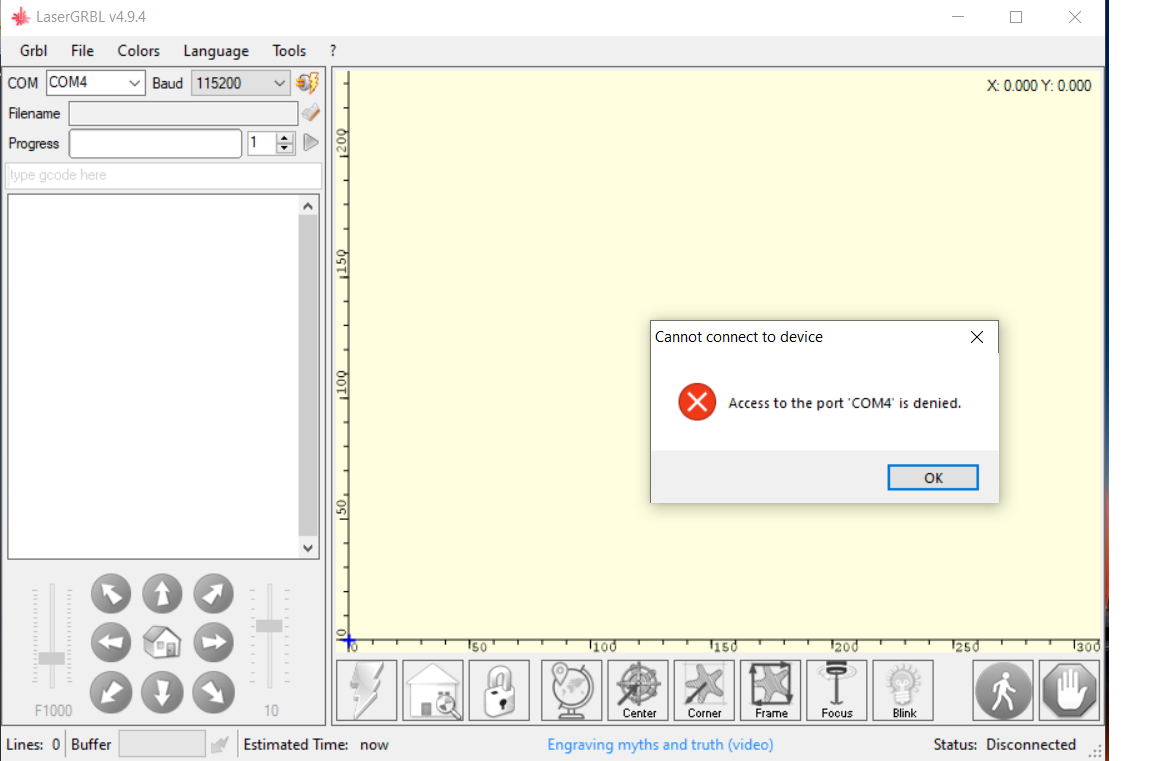Run program with the green play arrow
This screenshot has width=1152, height=761.
point(311,142)
